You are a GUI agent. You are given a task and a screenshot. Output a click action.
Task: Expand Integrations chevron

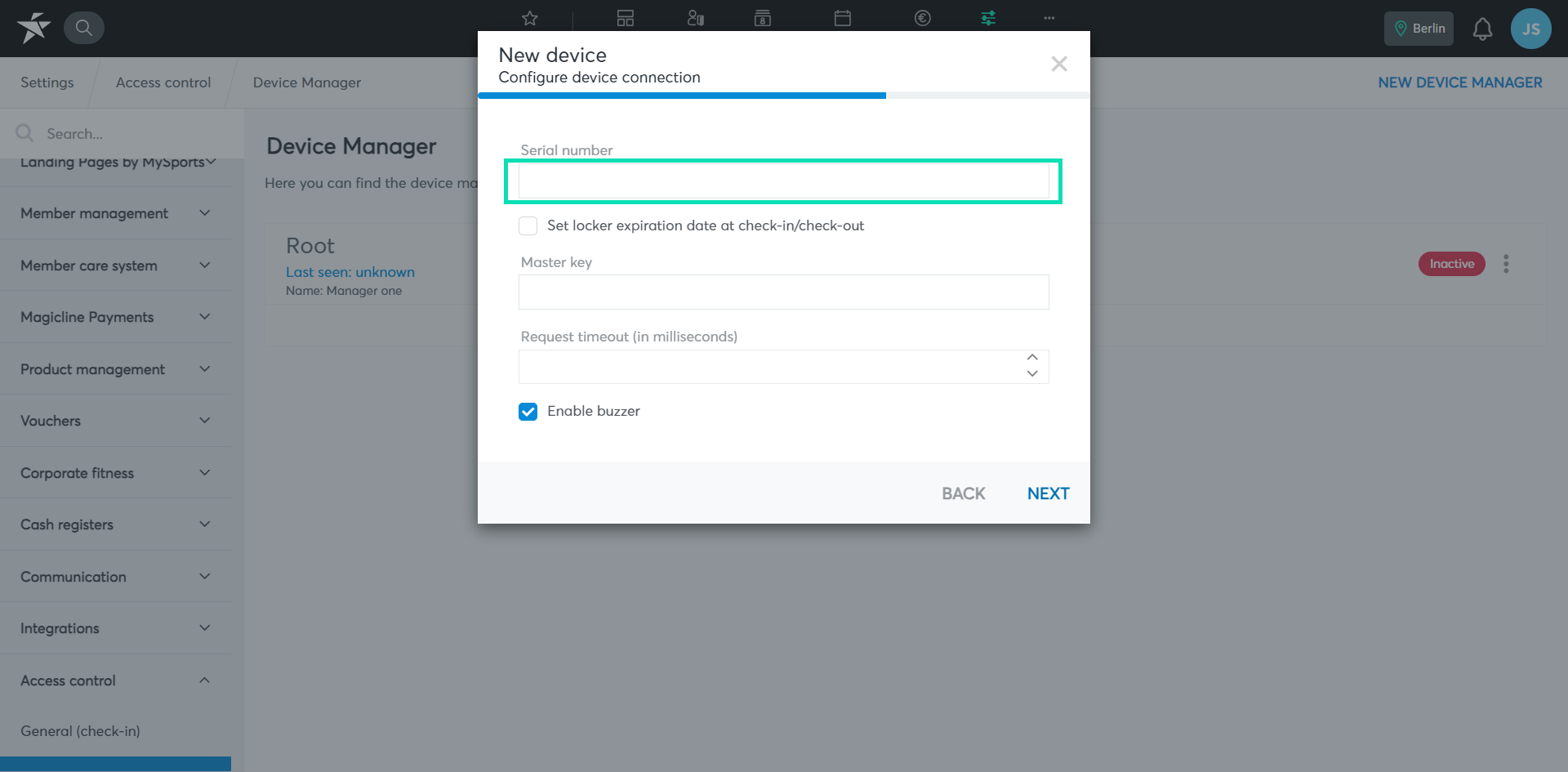coord(205,628)
